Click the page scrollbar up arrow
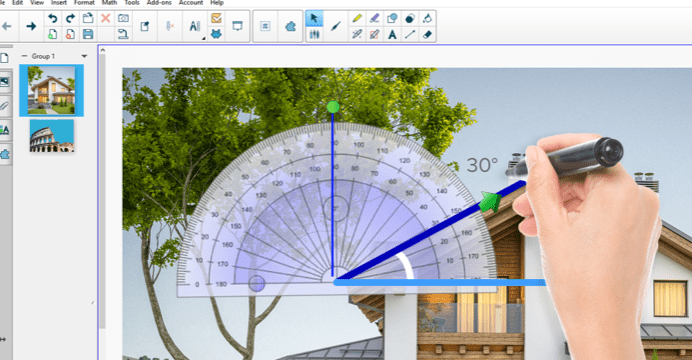 tap(103, 51)
